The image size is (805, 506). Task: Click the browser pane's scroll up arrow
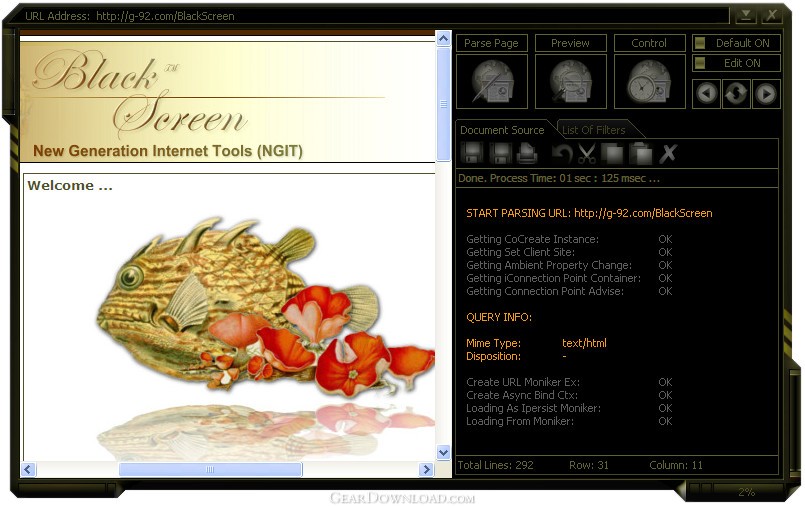(444, 38)
